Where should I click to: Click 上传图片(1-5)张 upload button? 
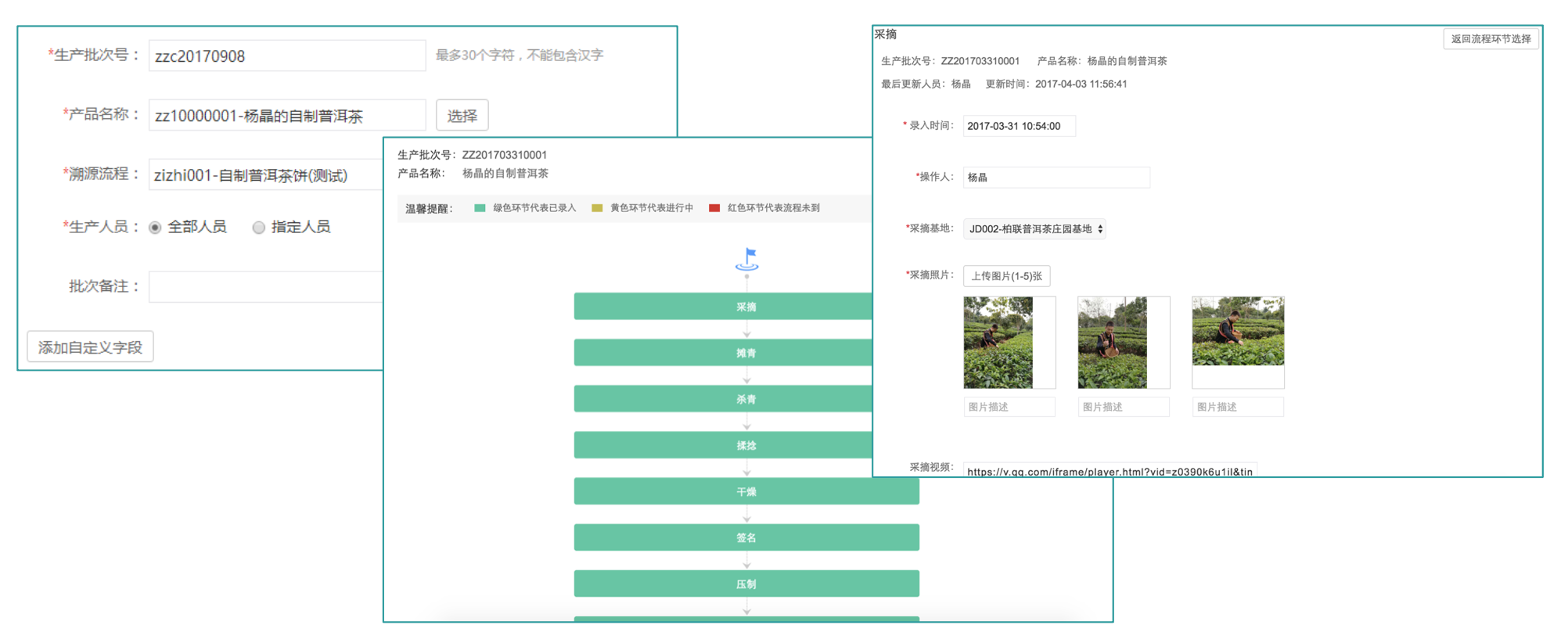click(1006, 276)
